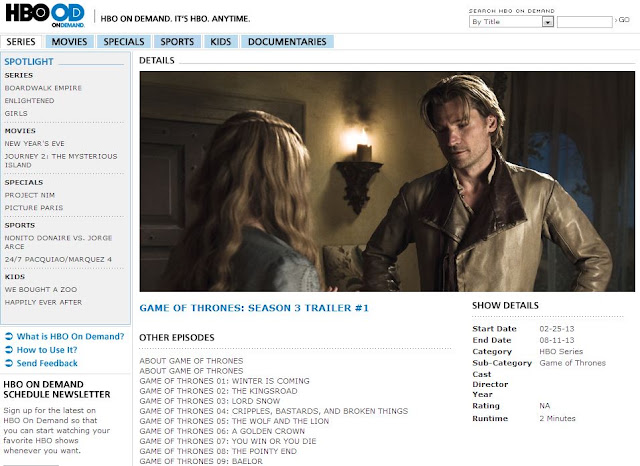640x466 pixels.
Task: Click the HBO On Demand logo
Action: 45,16
